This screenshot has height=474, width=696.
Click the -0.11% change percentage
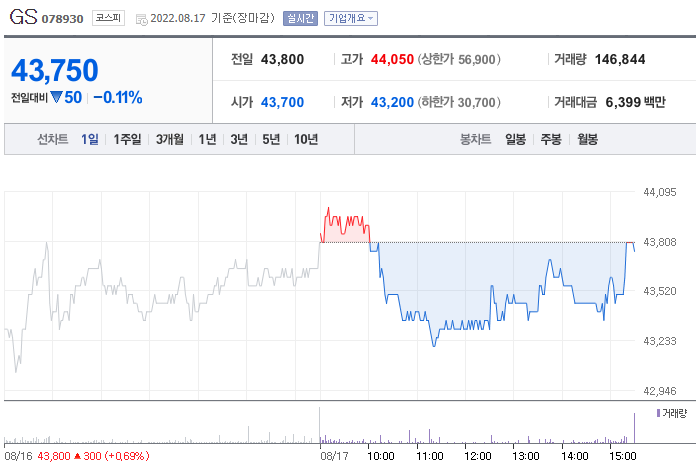click(x=118, y=97)
